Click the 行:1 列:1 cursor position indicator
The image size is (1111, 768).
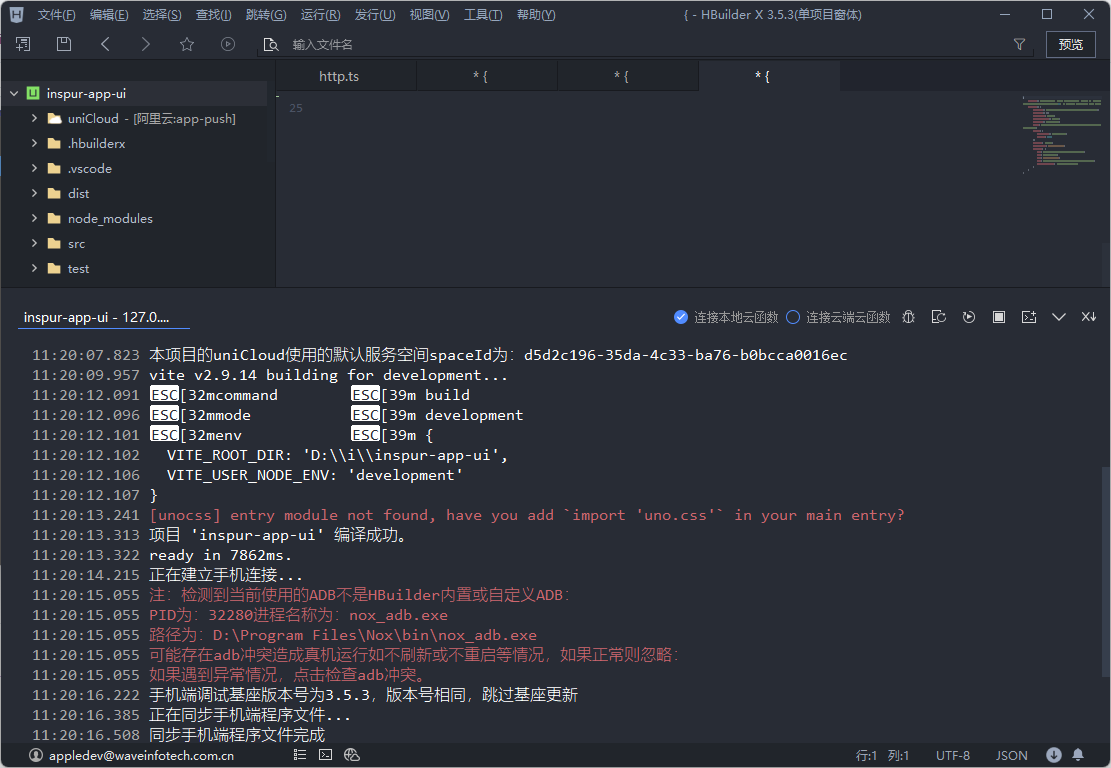[x=882, y=755]
